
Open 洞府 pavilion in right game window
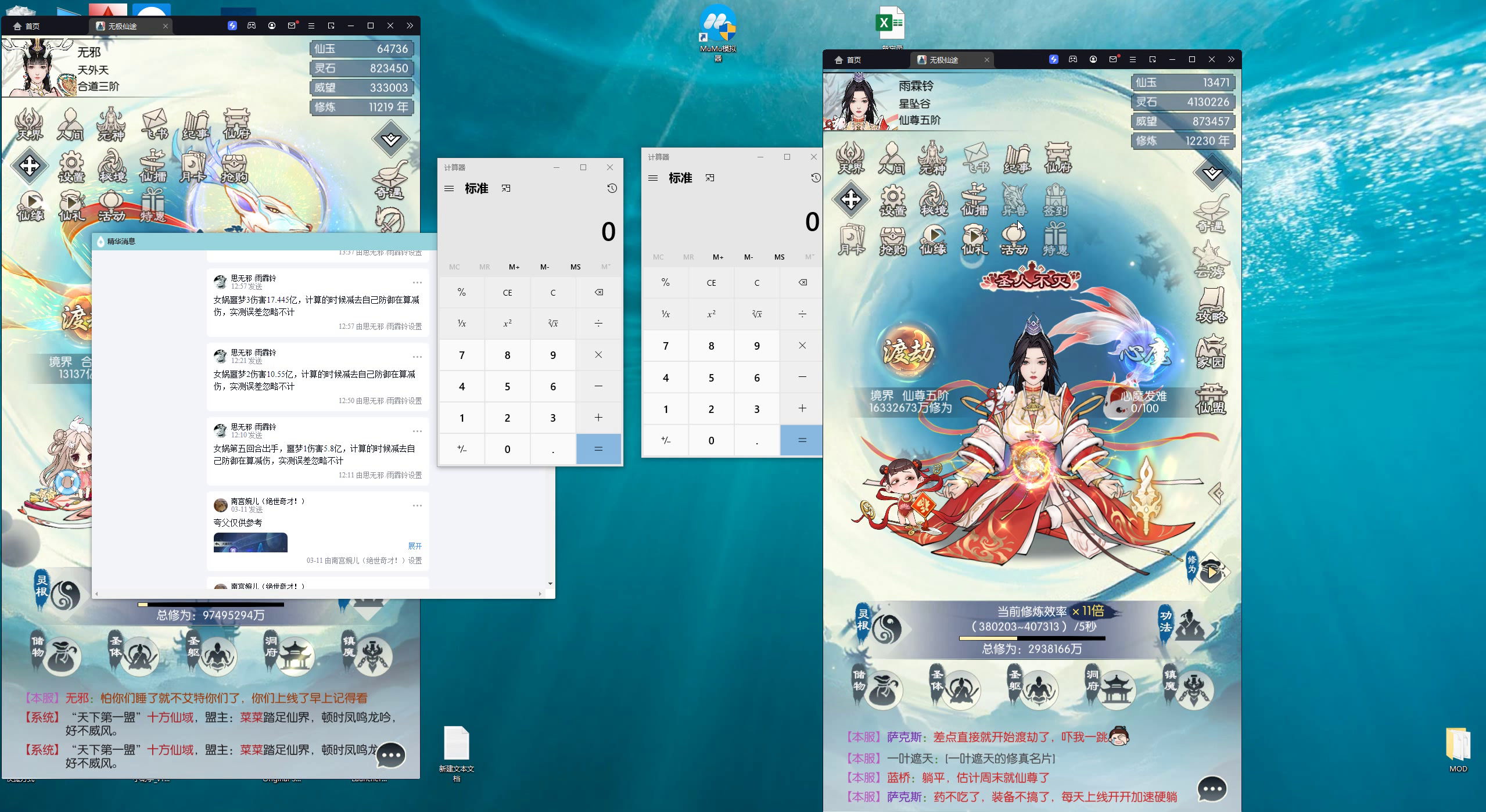click(1110, 689)
